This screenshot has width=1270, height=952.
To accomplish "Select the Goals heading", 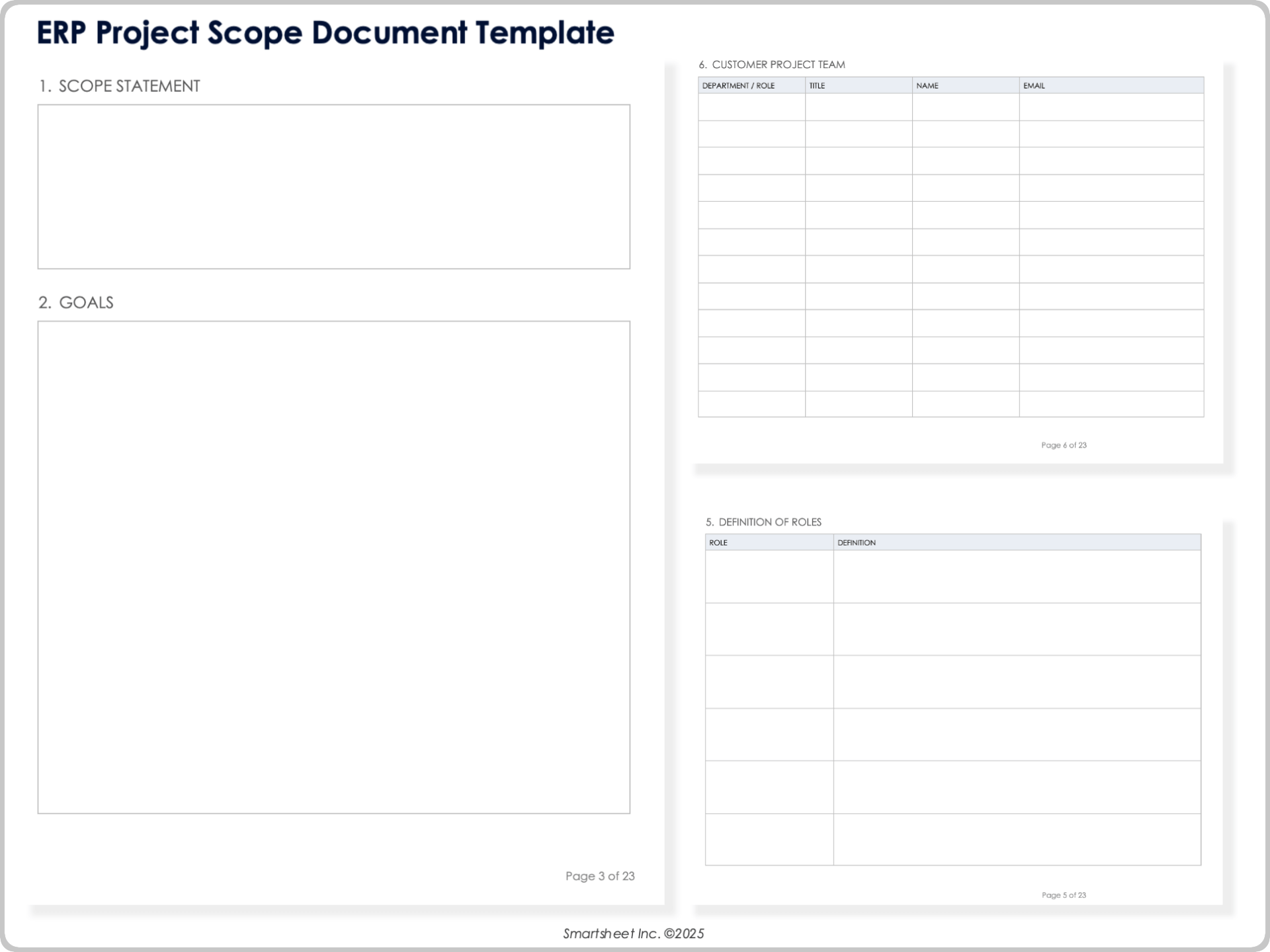I will (x=77, y=303).
